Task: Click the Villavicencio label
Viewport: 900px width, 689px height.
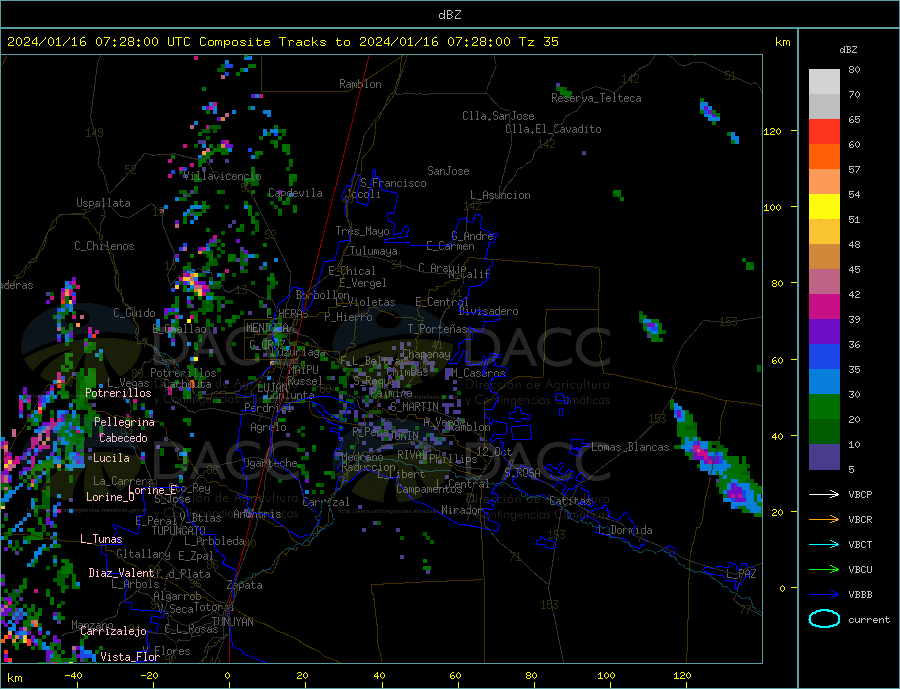Action: coord(222,176)
